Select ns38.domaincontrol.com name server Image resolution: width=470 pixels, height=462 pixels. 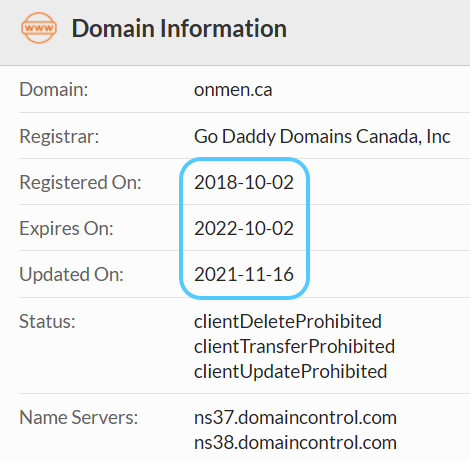click(x=295, y=443)
